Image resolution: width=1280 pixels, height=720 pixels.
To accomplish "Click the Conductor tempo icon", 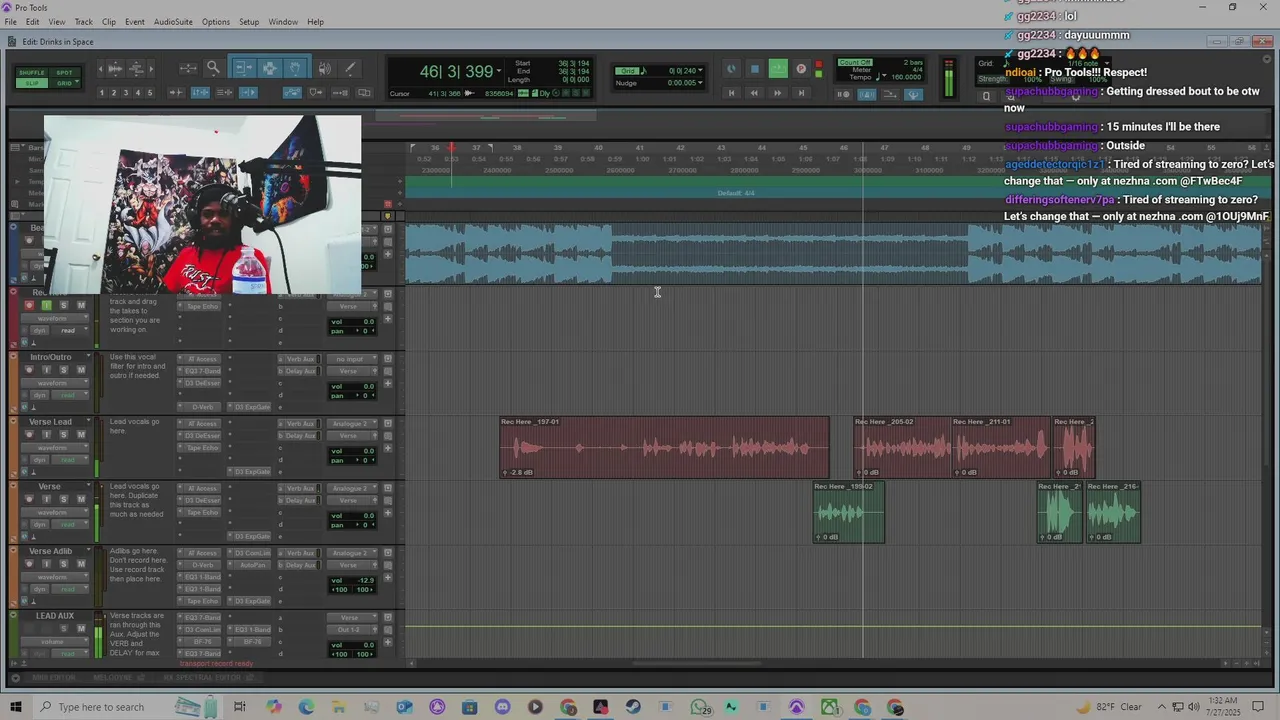I will [913, 95].
